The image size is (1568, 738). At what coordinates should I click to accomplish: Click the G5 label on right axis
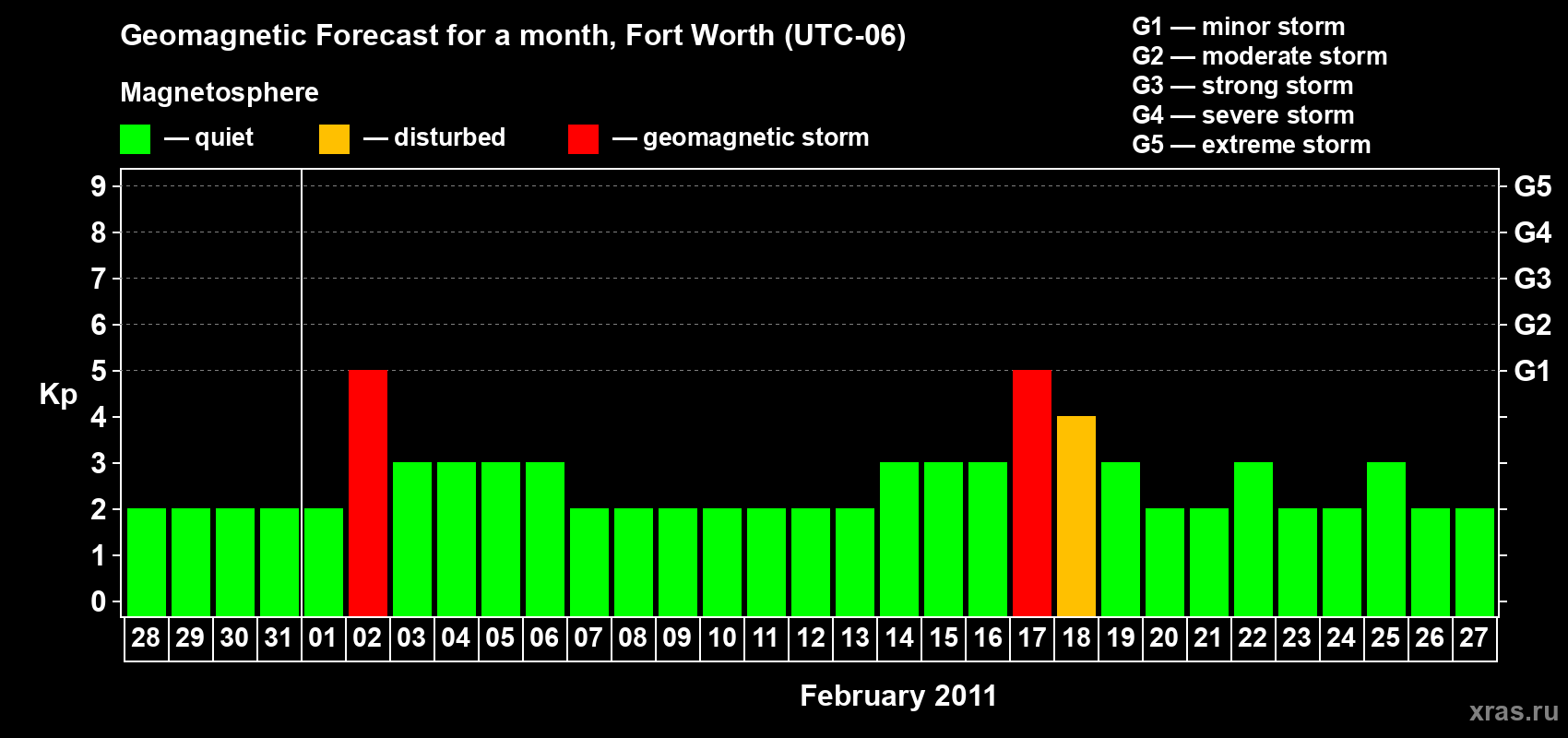coord(1532,186)
